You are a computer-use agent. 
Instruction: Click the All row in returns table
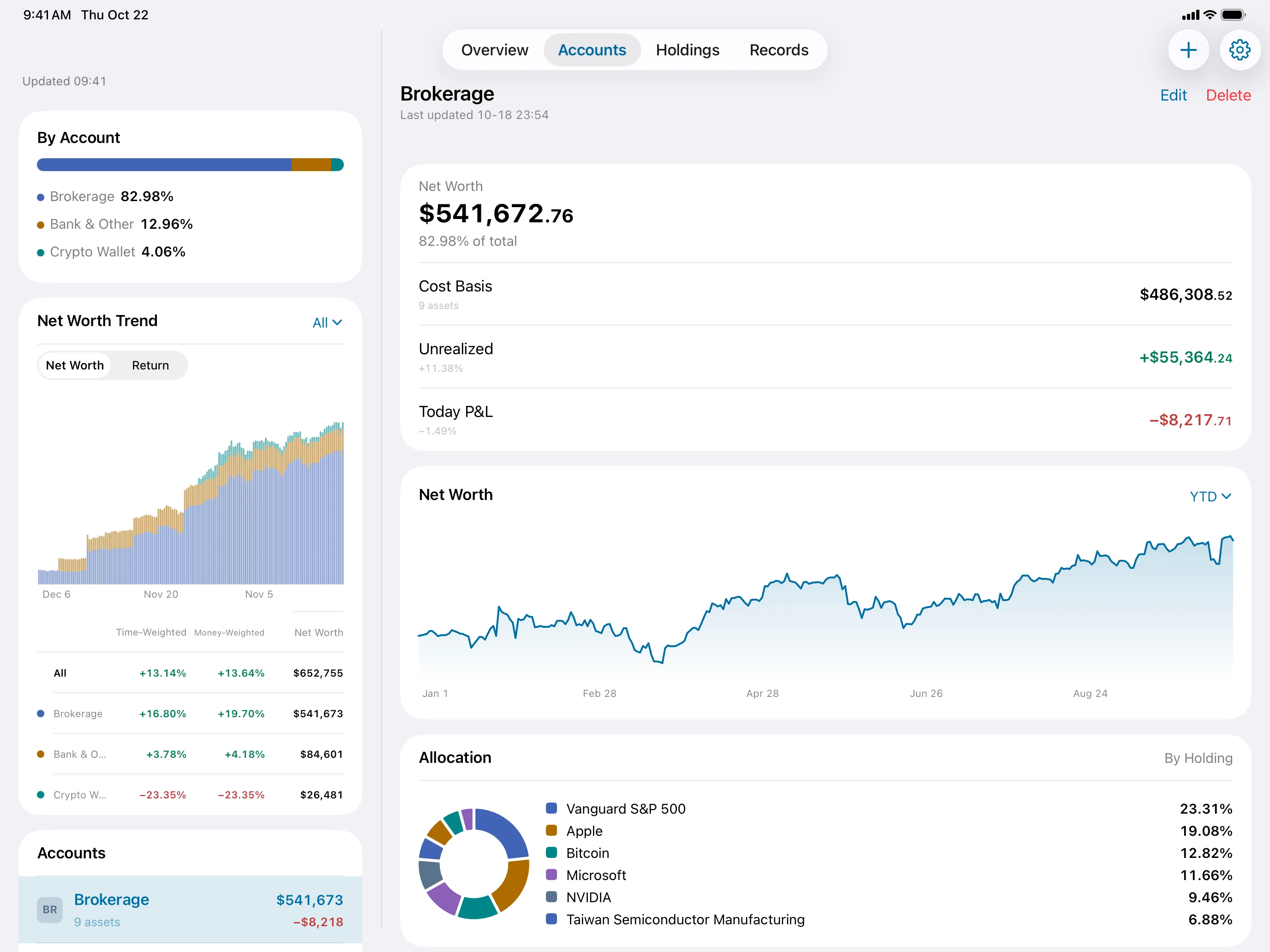pyautogui.click(x=190, y=673)
